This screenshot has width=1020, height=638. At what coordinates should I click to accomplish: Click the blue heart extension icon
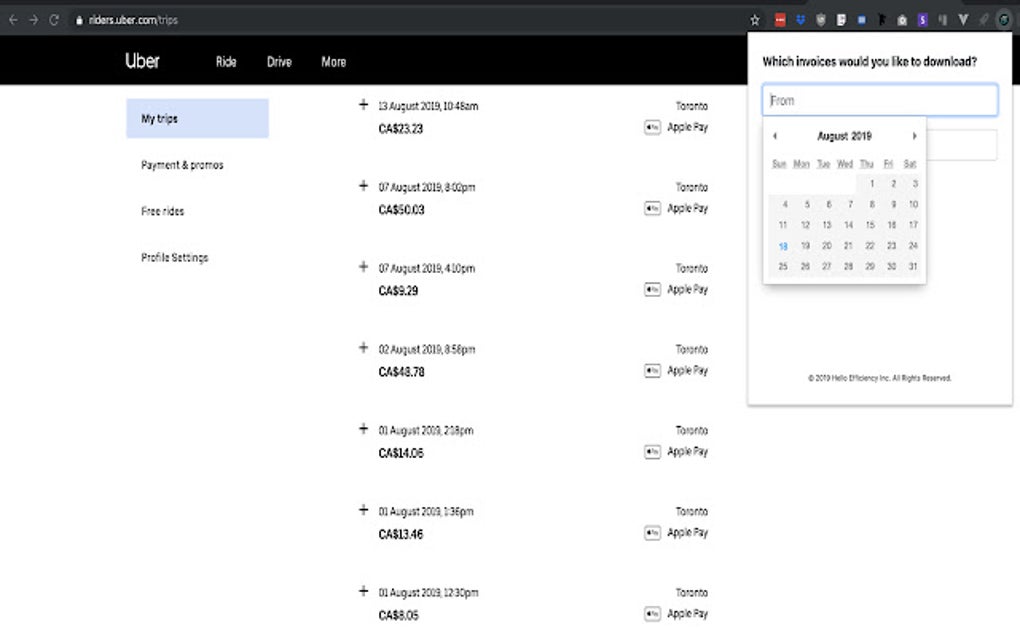point(800,19)
